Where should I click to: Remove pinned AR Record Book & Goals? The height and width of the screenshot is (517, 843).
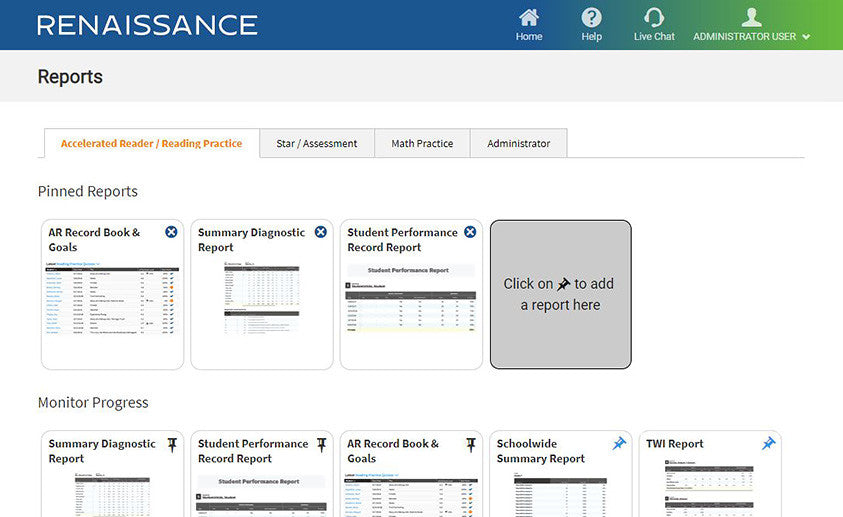171,232
